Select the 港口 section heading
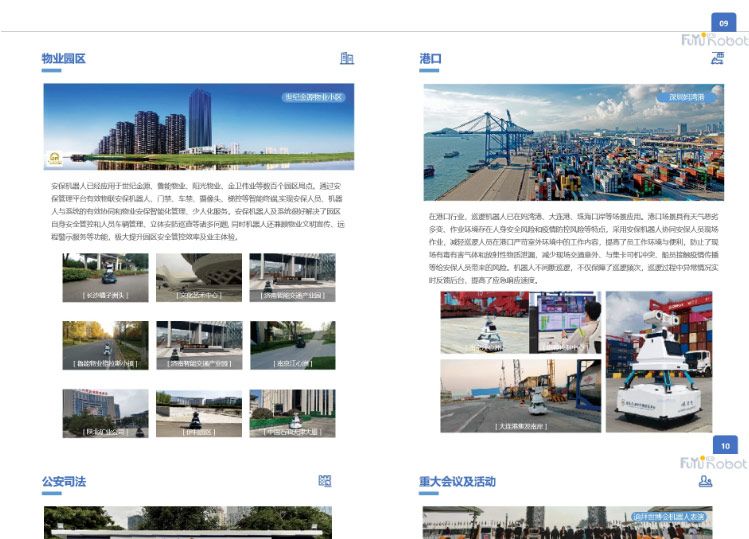Screen dimensions: 749x539 [x=430, y=59]
